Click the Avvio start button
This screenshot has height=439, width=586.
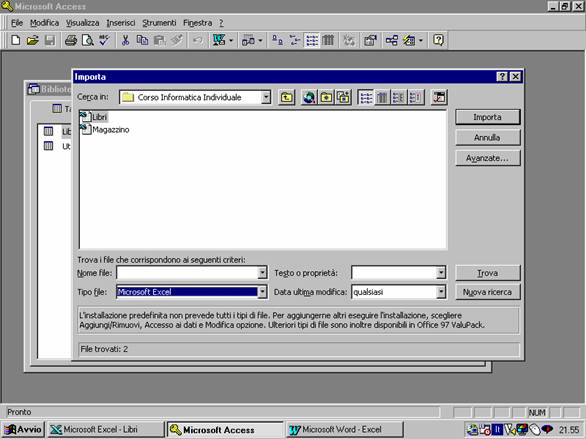pyautogui.click(x=23, y=430)
